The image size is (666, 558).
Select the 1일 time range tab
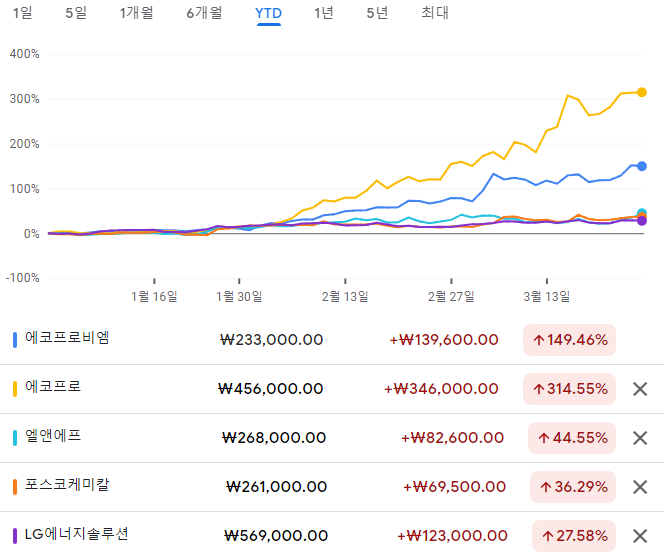23,13
